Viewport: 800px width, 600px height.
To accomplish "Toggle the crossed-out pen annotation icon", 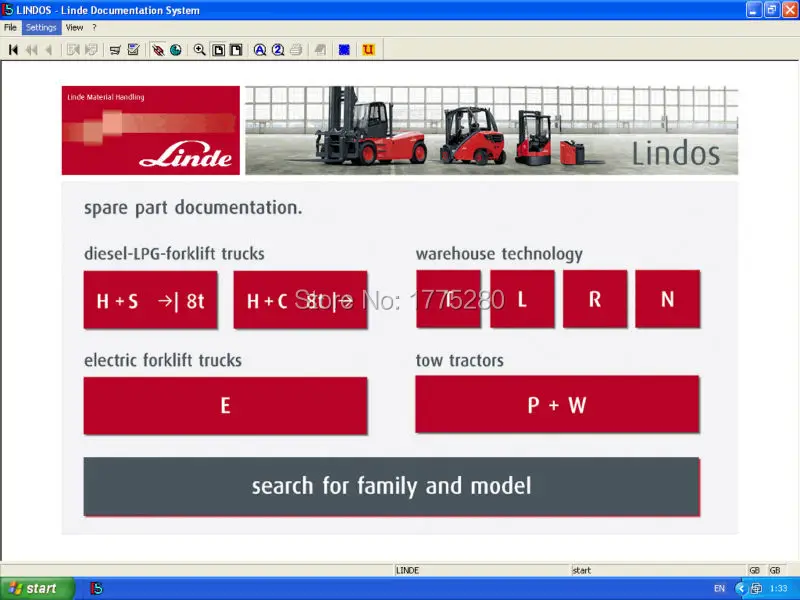I will click(x=157, y=49).
